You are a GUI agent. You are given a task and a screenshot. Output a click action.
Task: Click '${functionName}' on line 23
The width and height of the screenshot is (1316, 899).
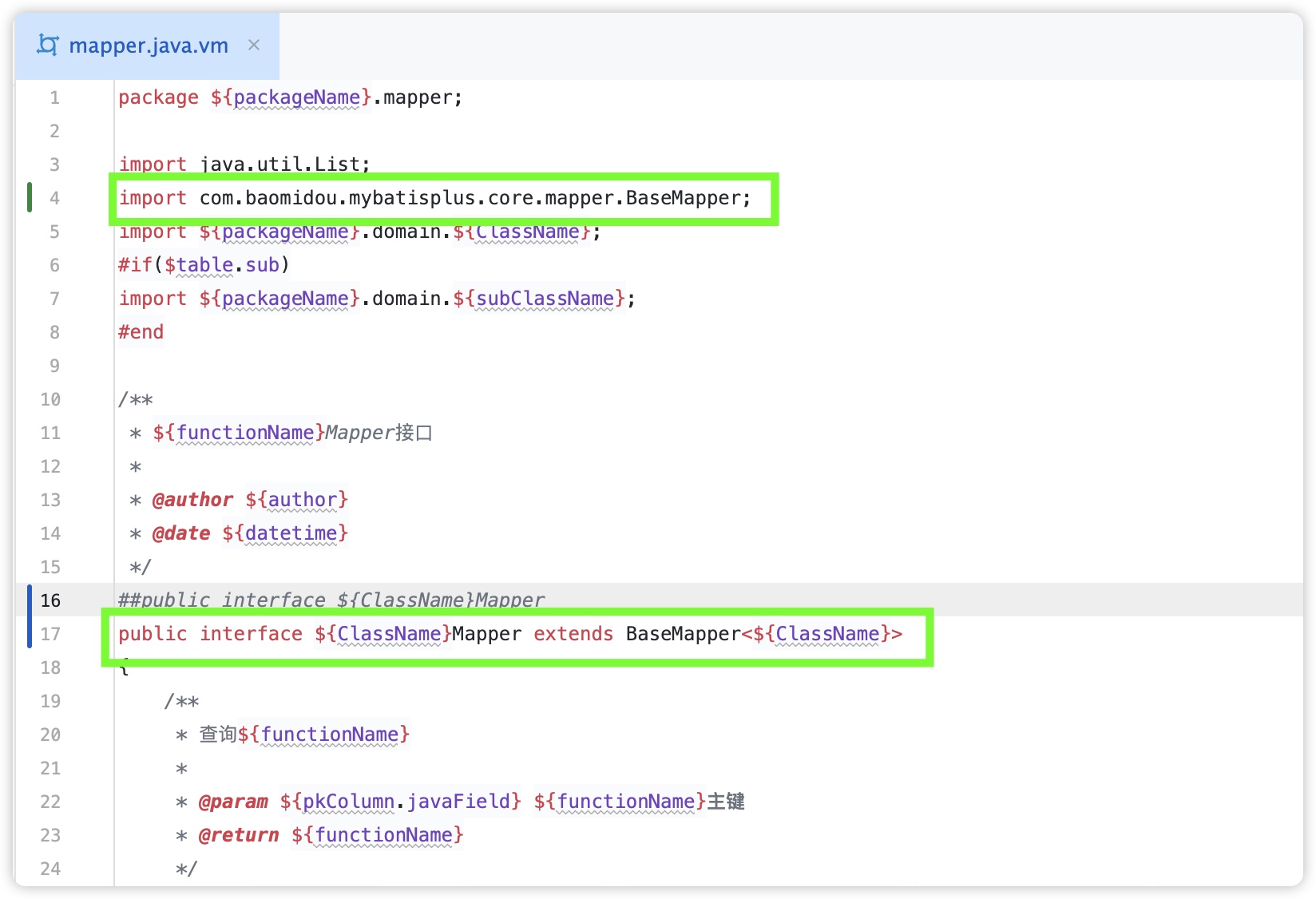tap(377, 835)
